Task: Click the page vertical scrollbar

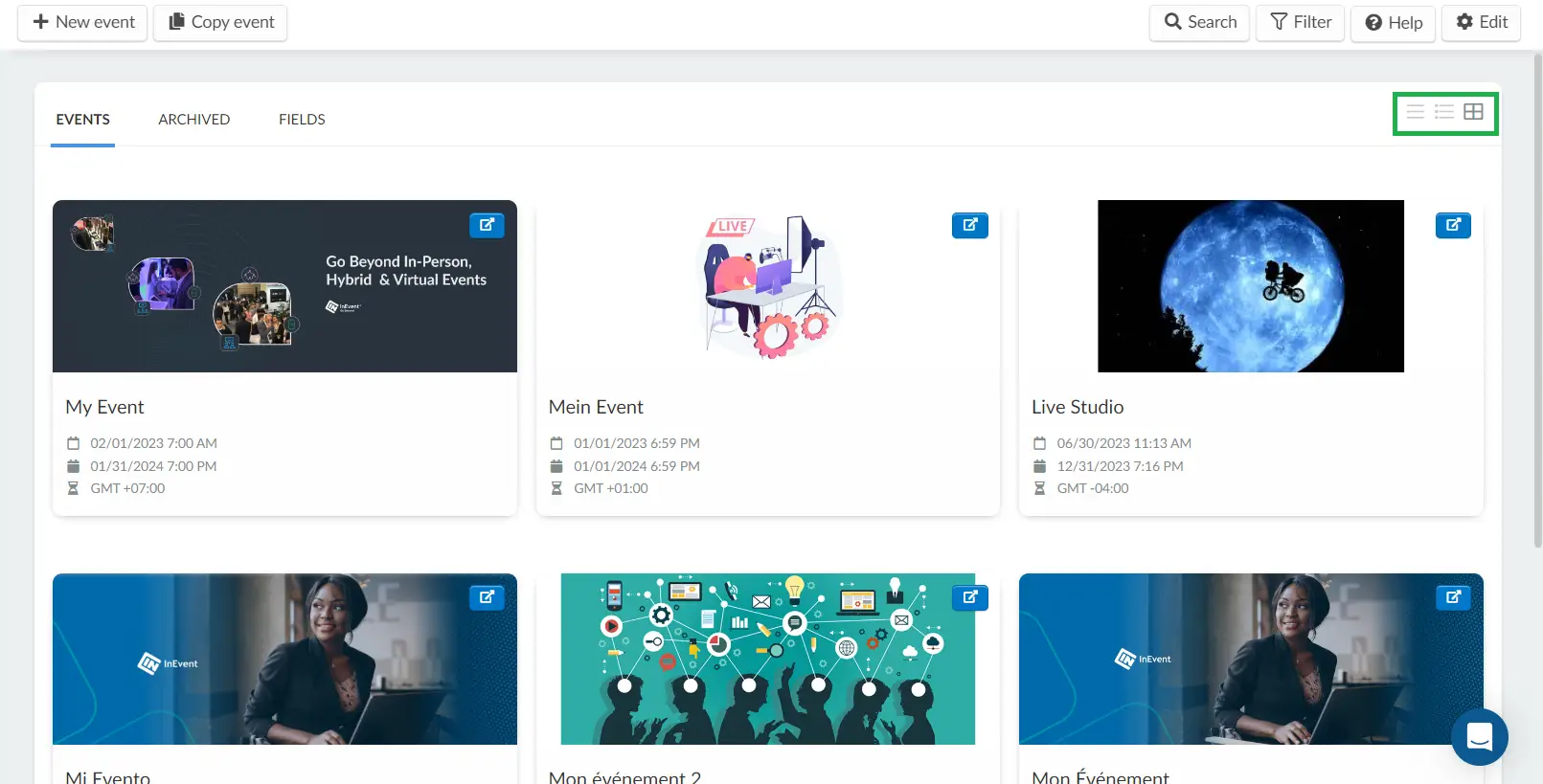Action: point(1537,300)
